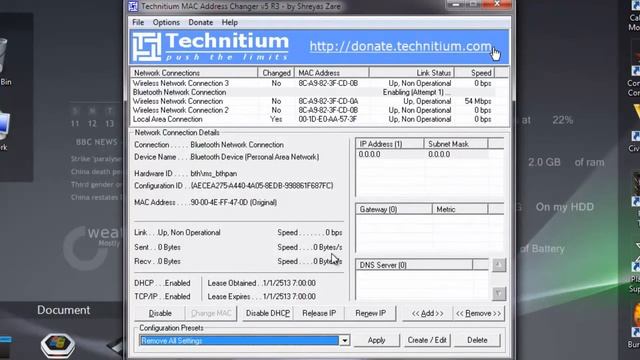Viewport: 640px width, 360px height.
Task: Follow the donate.technitium.com link
Action: [x=400, y=47]
